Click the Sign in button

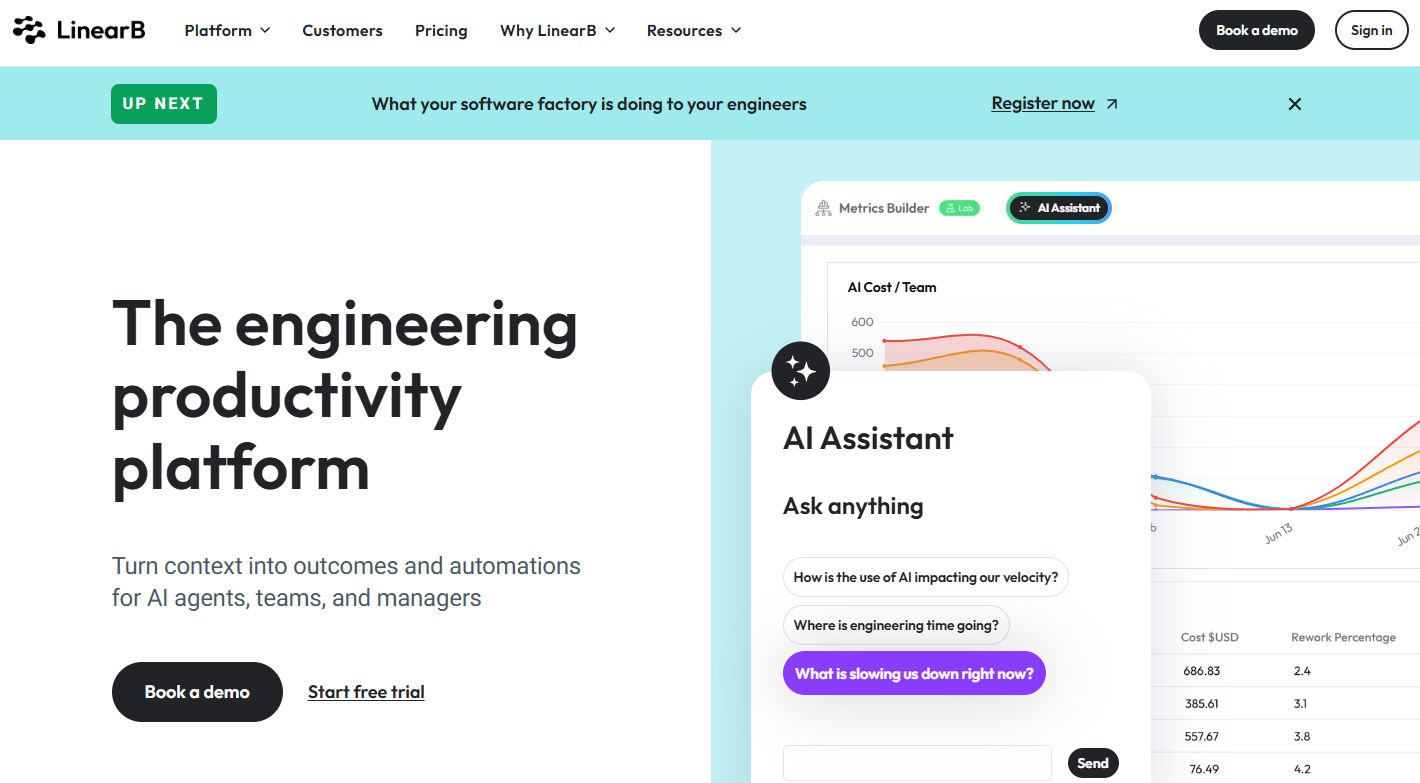pyautogui.click(x=1371, y=30)
